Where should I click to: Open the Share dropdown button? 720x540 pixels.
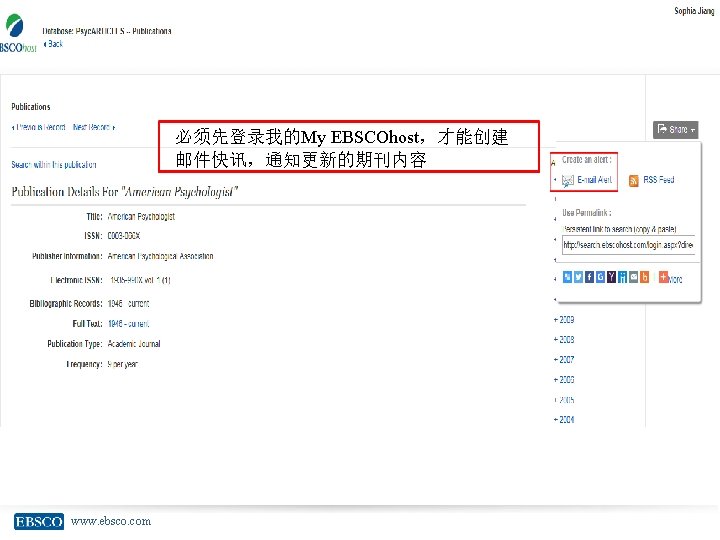click(x=675, y=129)
